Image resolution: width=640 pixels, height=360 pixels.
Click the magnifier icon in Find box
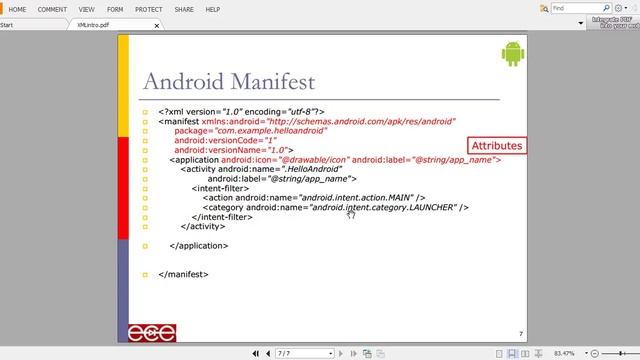point(607,8)
